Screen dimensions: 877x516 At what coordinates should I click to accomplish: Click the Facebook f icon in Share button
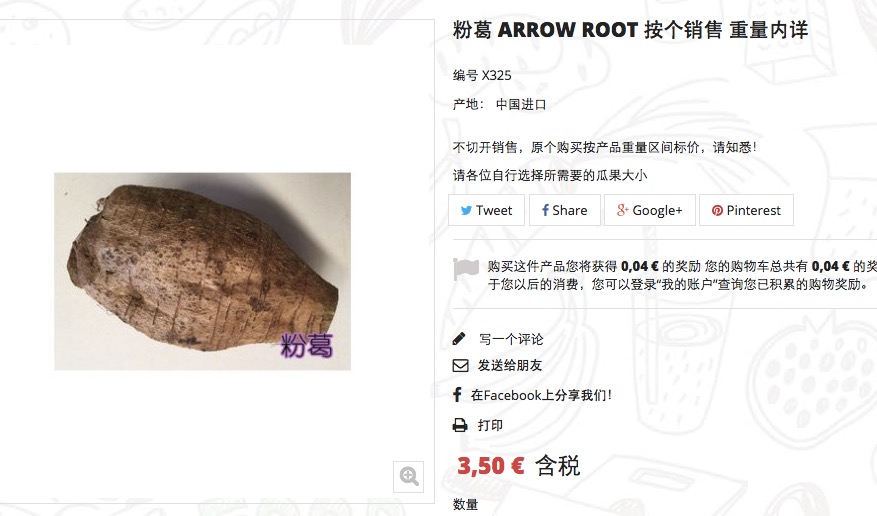click(x=545, y=210)
